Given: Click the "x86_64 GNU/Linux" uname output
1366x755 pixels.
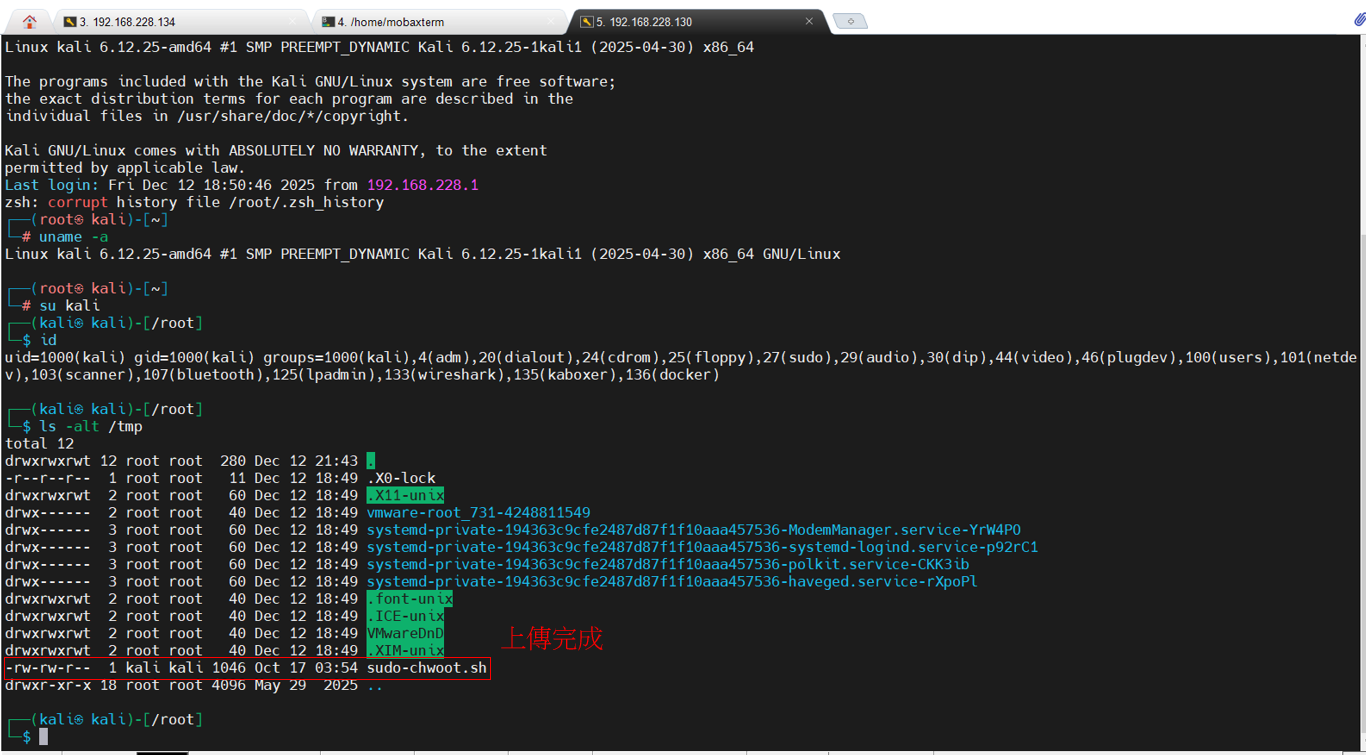Looking at the screenshot, I should point(772,254).
